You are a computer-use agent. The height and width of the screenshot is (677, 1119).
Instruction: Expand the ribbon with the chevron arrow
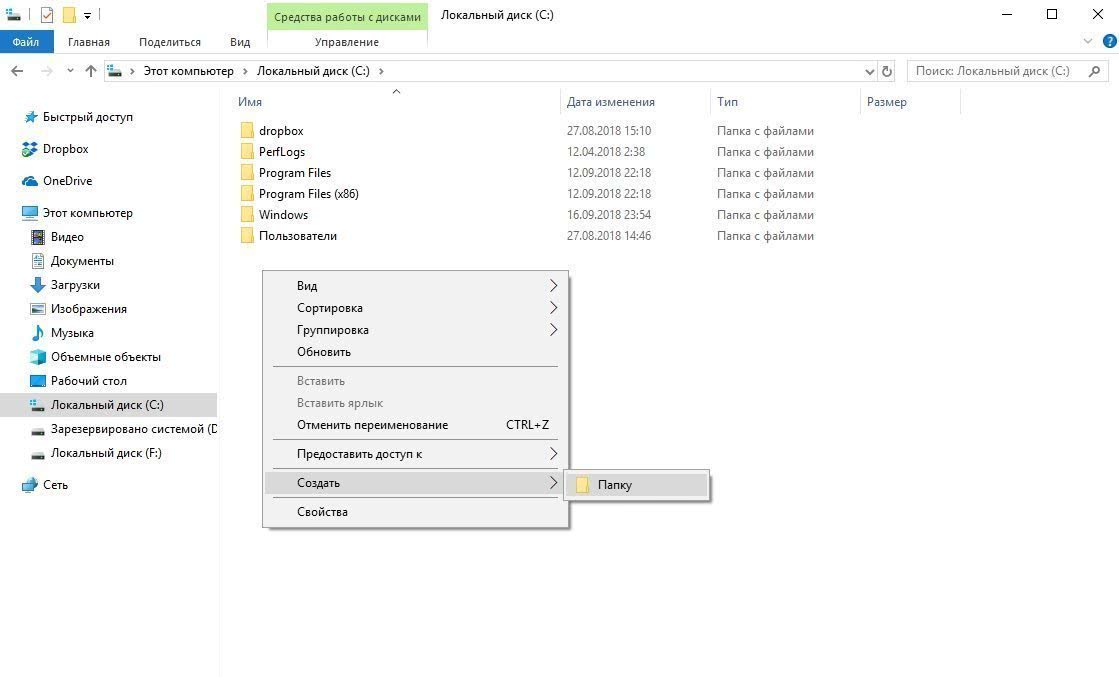point(1089,42)
